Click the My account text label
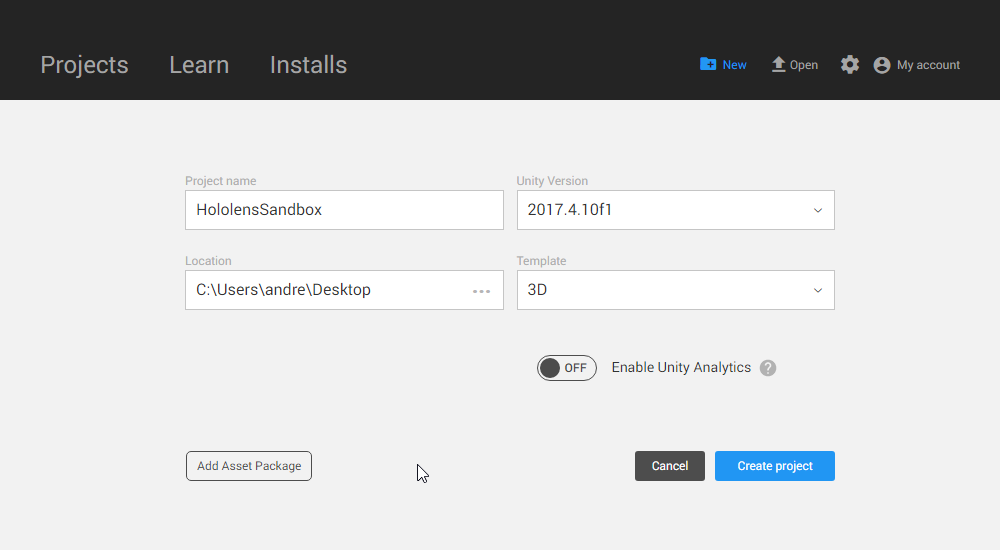The image size is (1000, 550). click(x=928, y=65)
